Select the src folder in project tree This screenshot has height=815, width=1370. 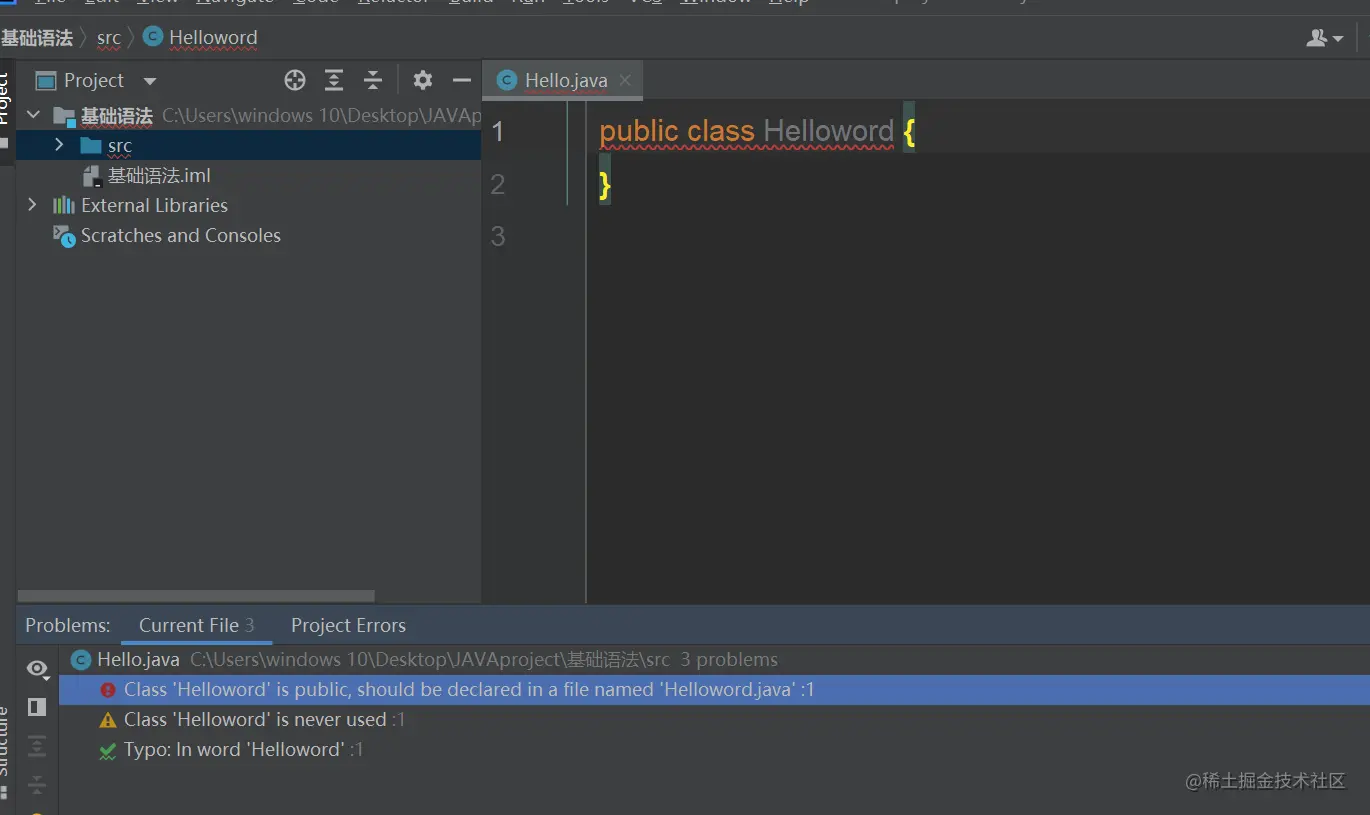coord(248,145)
